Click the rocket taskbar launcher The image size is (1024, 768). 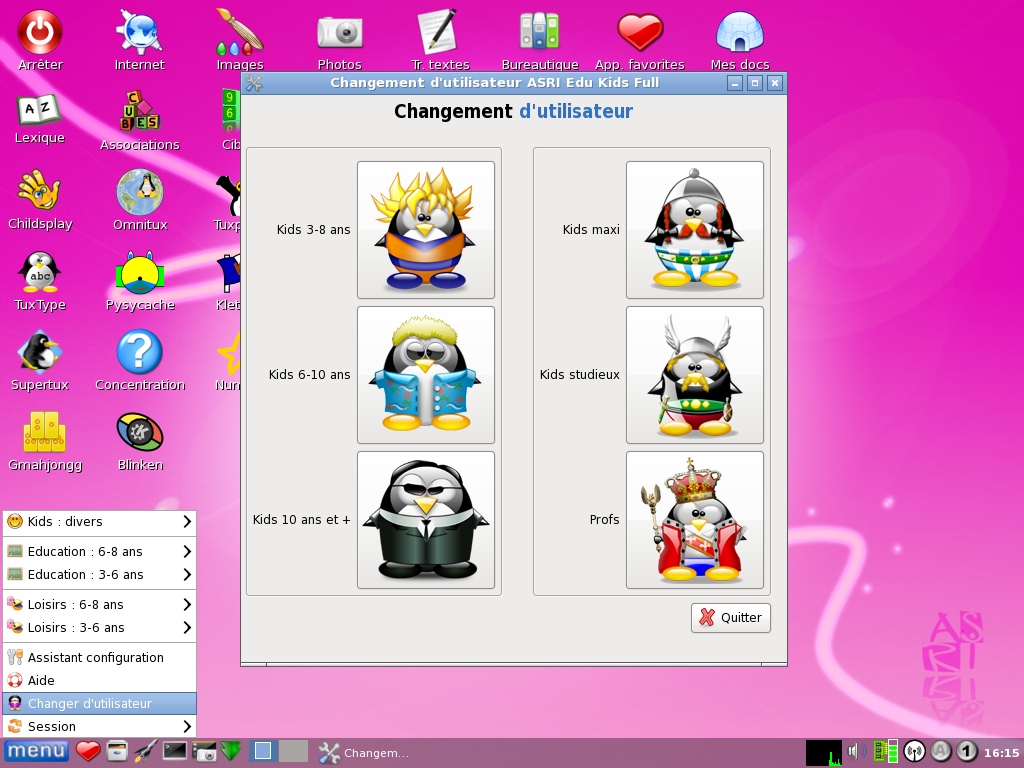click(x=146, y=752)
